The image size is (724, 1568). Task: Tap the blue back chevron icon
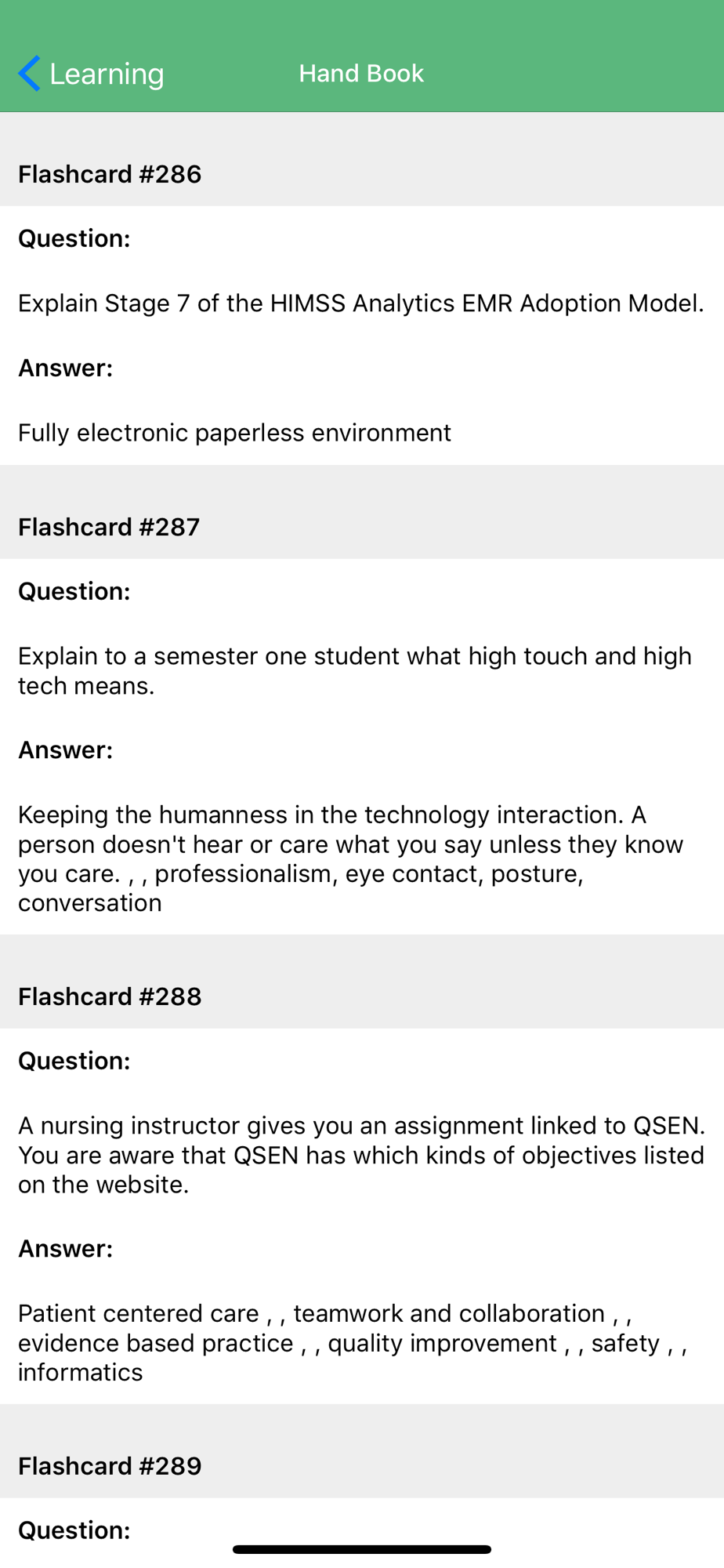click(29, 74)
